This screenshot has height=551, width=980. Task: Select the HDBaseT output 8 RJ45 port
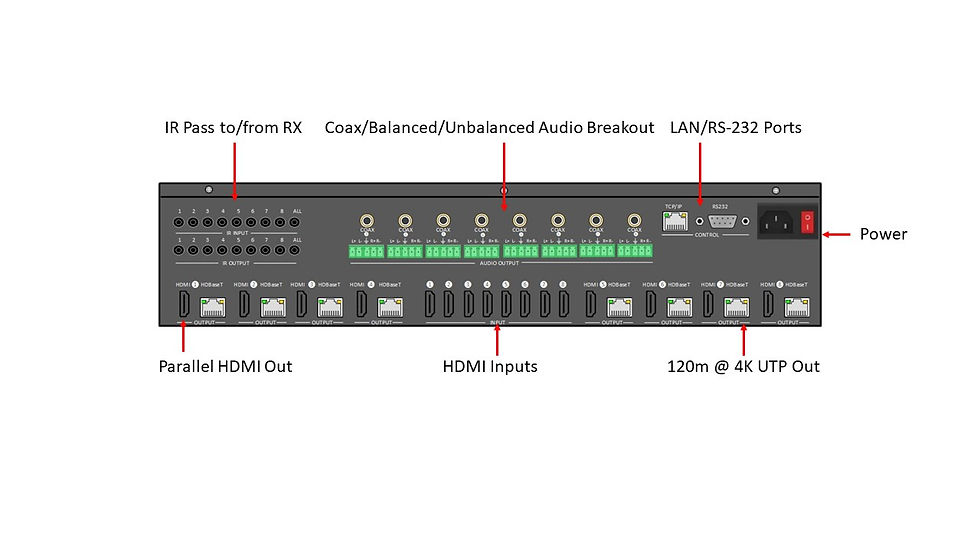pos(797,307)
